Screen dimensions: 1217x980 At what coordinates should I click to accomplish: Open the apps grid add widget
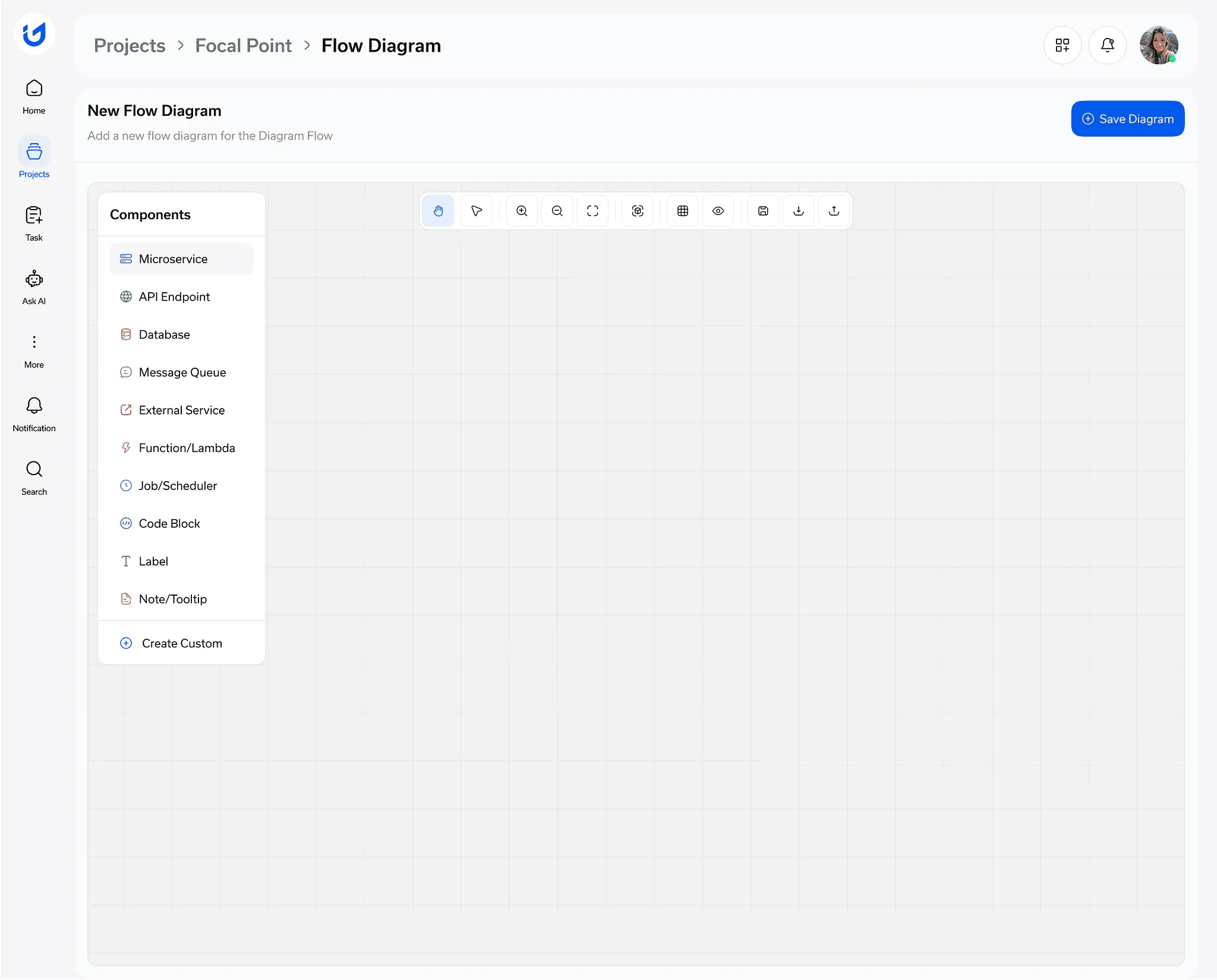click(x=1062, y=45)
